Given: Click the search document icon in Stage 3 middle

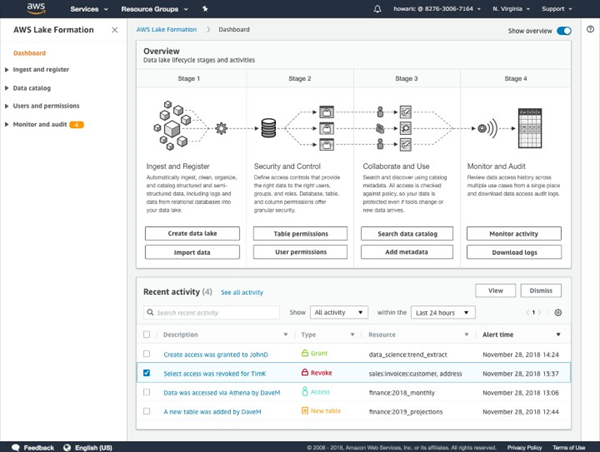Looking at the screenshot, I should [405, 128].
